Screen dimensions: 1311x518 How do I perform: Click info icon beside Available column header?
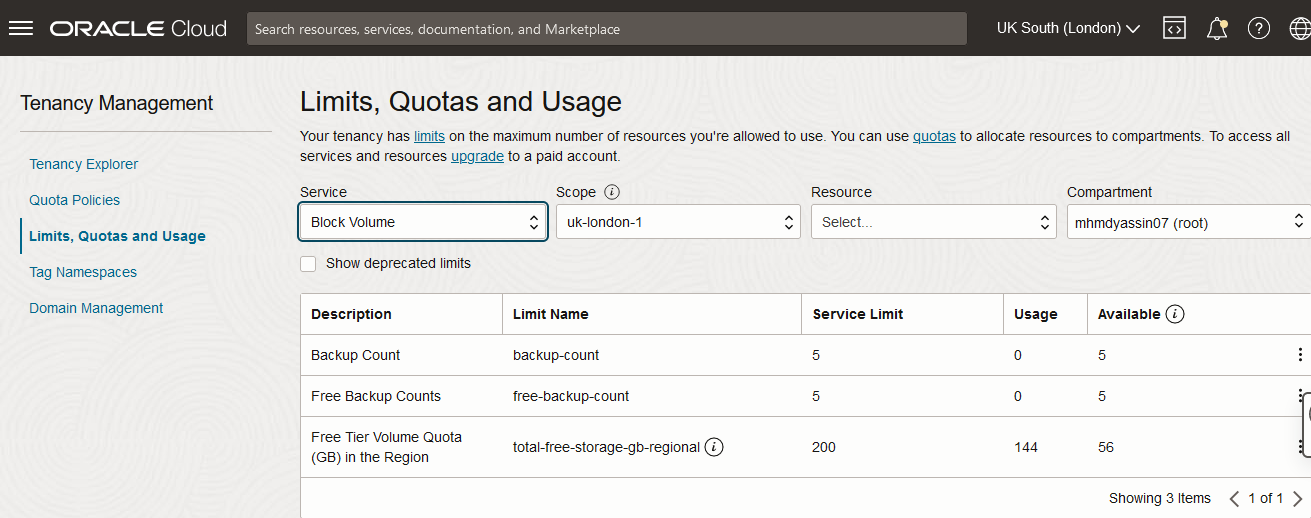click(x=1175, y=314)
